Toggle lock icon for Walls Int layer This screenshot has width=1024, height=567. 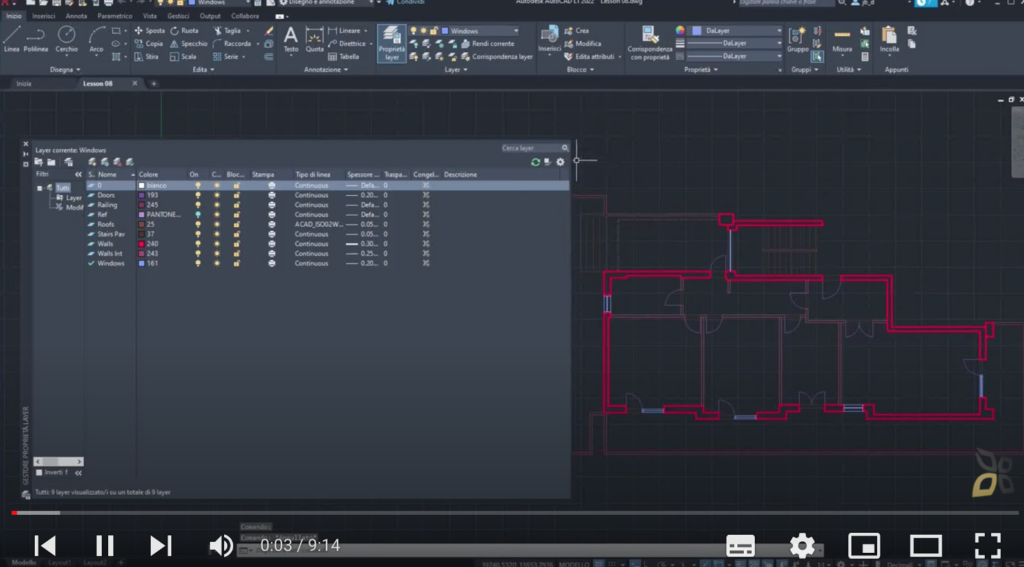236,253
